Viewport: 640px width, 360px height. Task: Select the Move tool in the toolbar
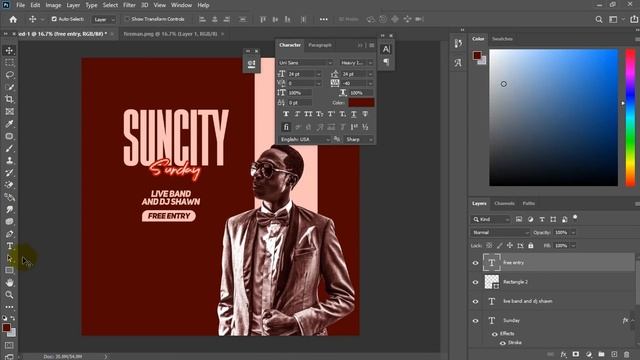9,51
